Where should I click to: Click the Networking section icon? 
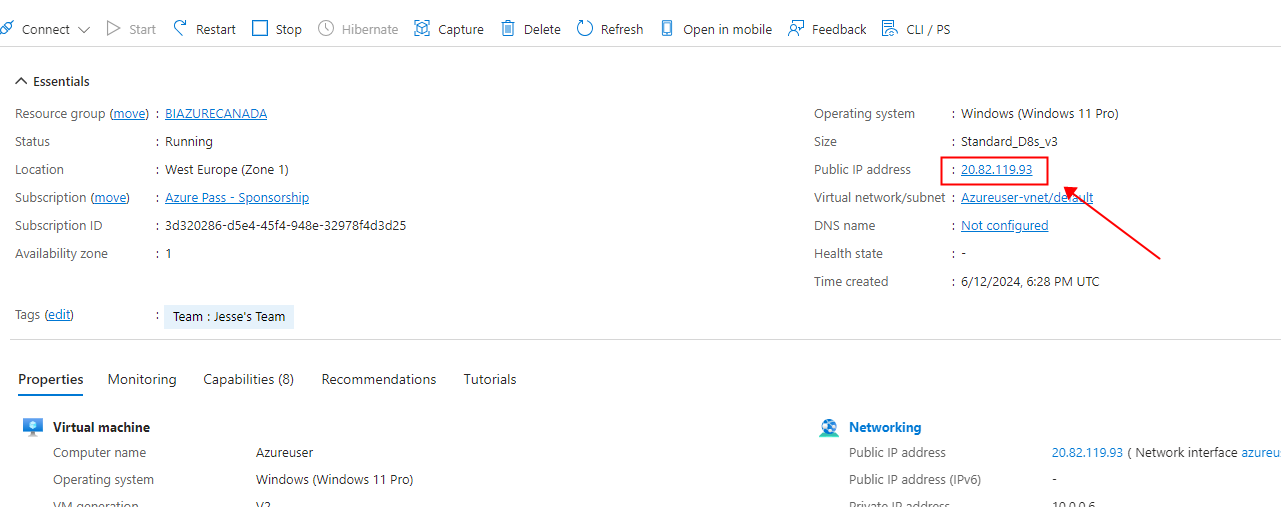coord(829,428)
